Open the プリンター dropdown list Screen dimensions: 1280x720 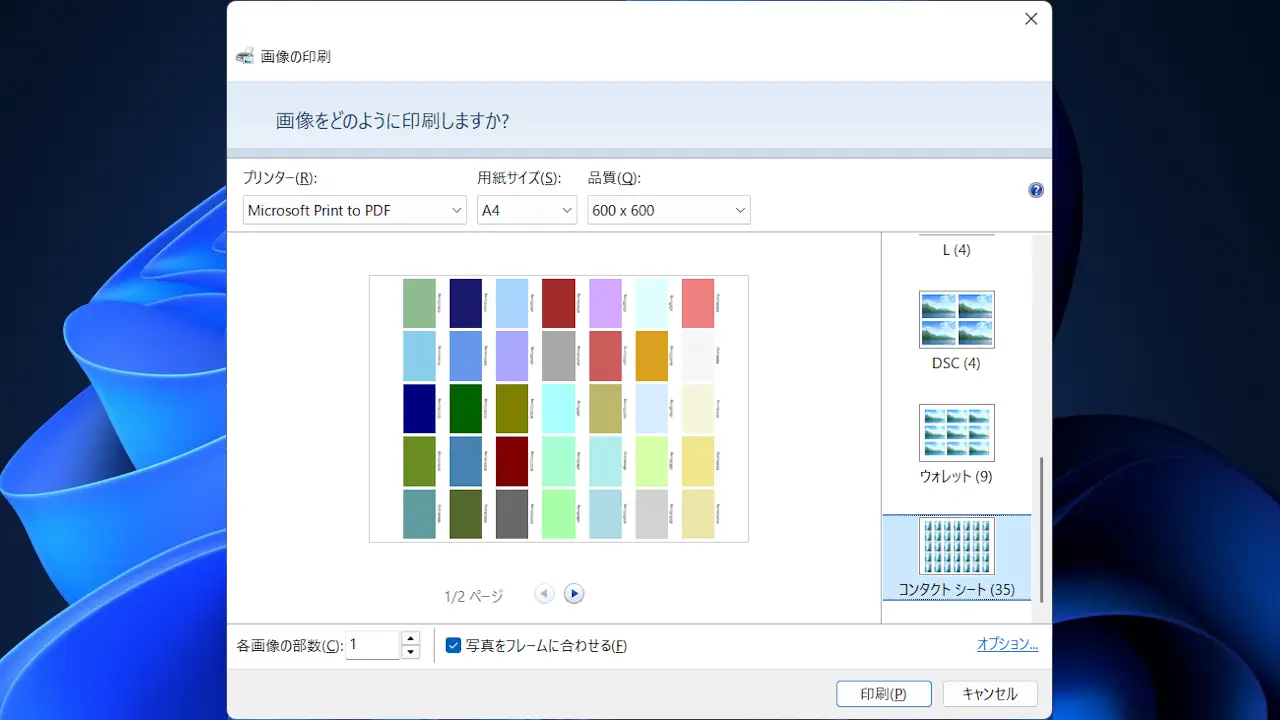(x=355, y=210)
